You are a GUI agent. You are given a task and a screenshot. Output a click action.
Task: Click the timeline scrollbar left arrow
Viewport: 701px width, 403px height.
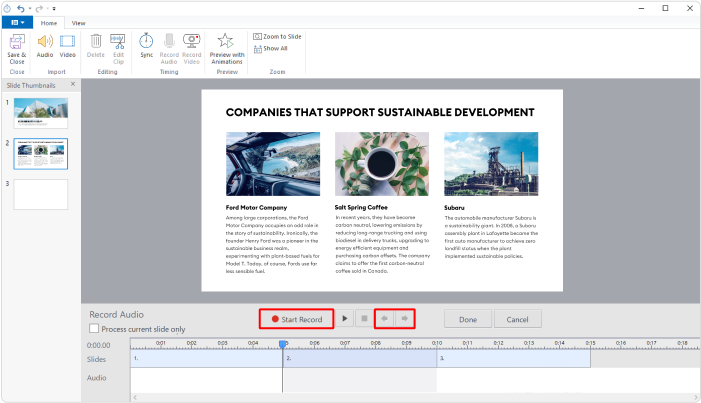135,397
